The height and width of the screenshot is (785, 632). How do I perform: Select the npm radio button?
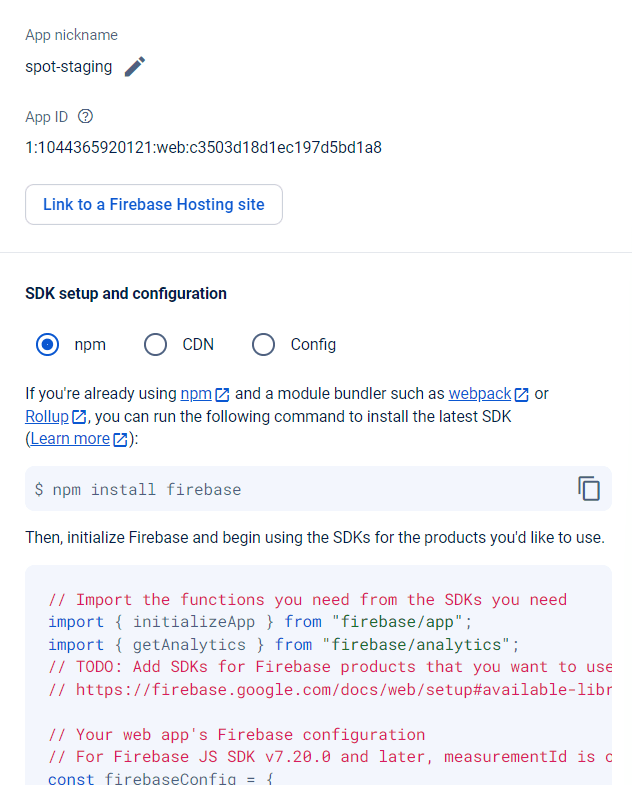(48, 344)
